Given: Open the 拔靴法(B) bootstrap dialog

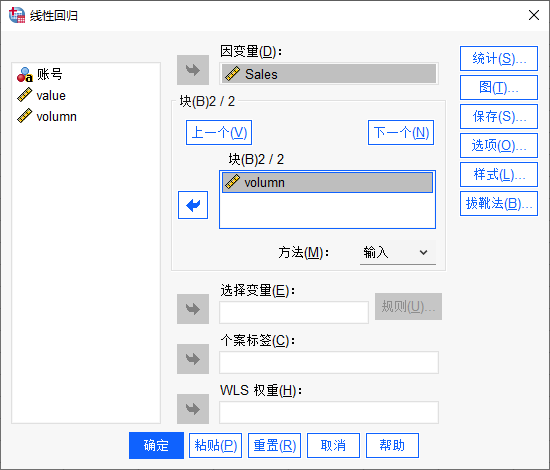Looking at the screenshot, I should (x=499, y=203).
